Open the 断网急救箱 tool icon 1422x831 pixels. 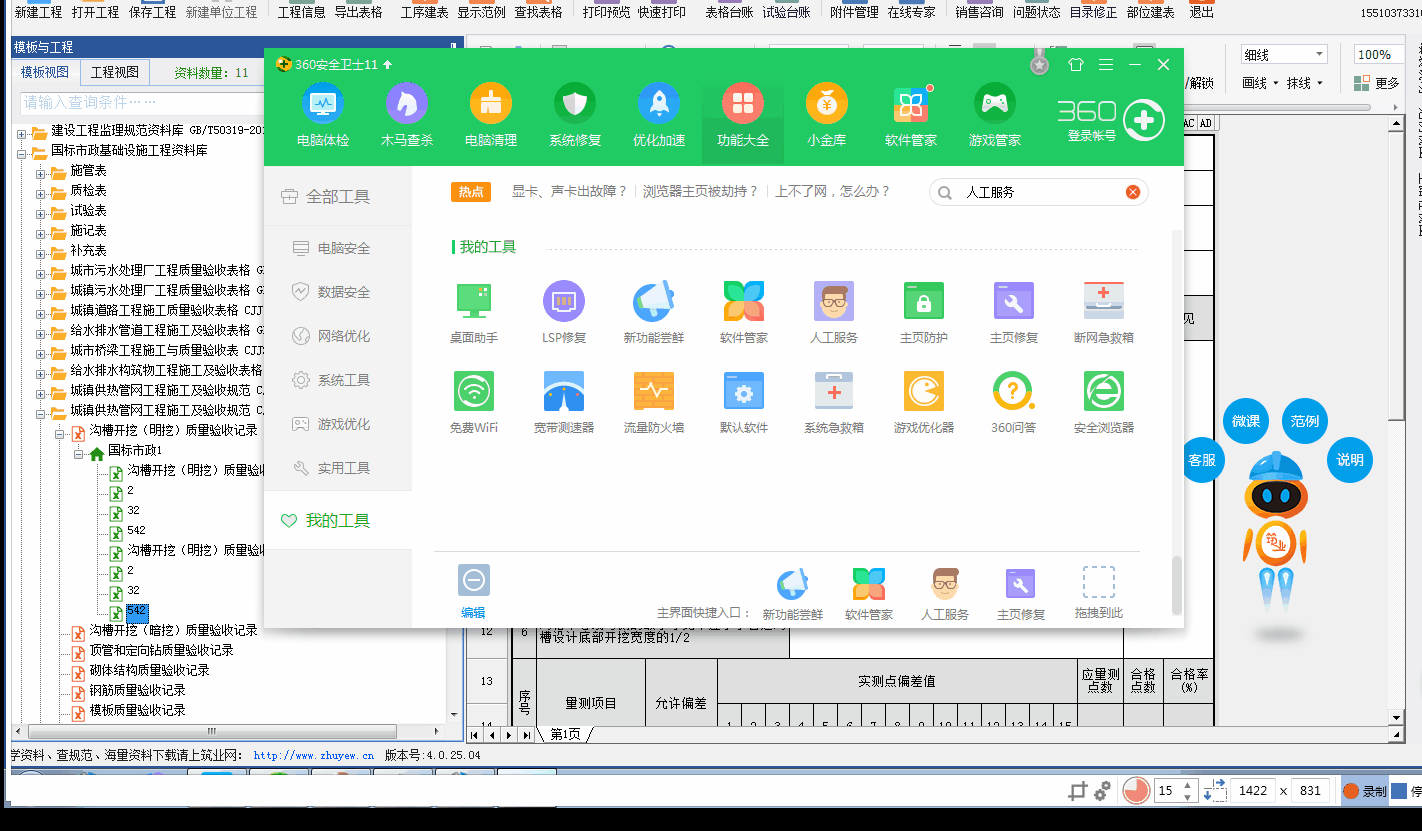click(x=1103, y=302)
